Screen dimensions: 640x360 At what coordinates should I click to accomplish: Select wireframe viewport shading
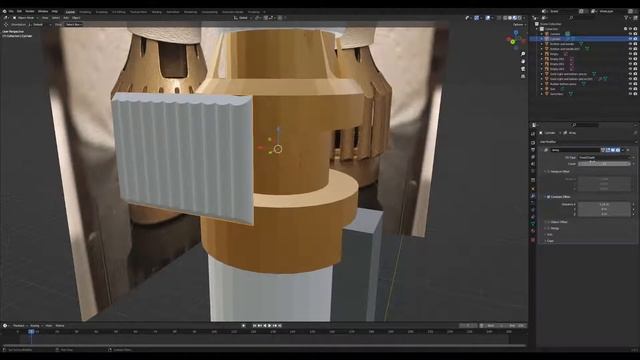point(505,18)
